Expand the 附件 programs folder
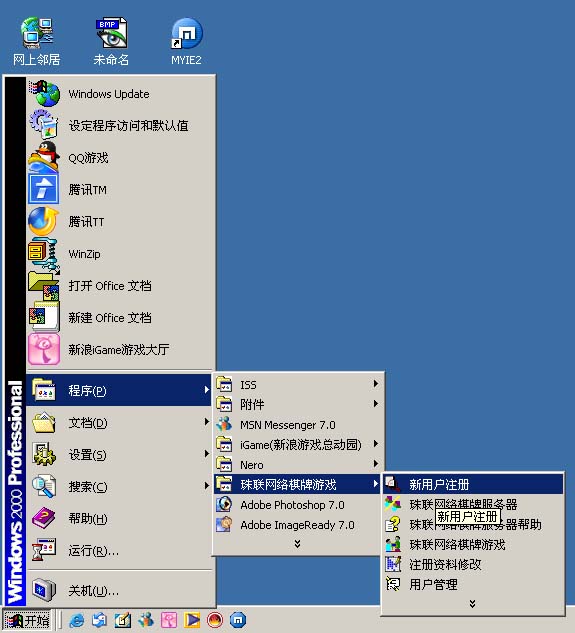The height and width of the screenshot is (633, 575). 298,404
